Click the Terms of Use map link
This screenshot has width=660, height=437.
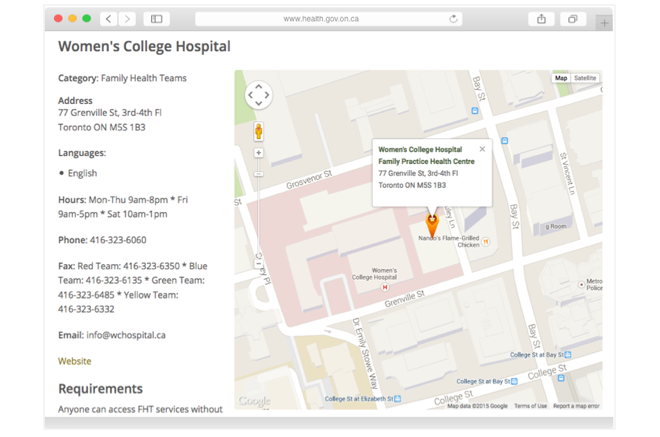pos(530,406)
